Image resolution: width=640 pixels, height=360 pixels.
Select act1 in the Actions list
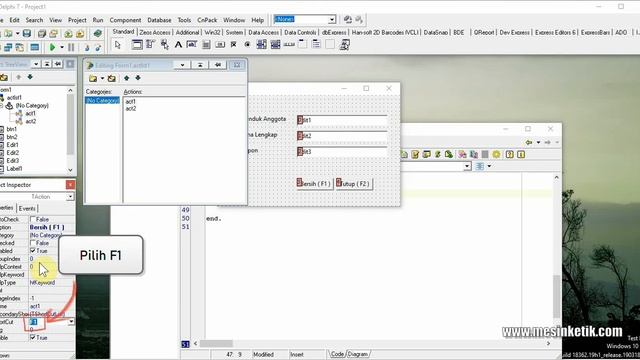131,101
